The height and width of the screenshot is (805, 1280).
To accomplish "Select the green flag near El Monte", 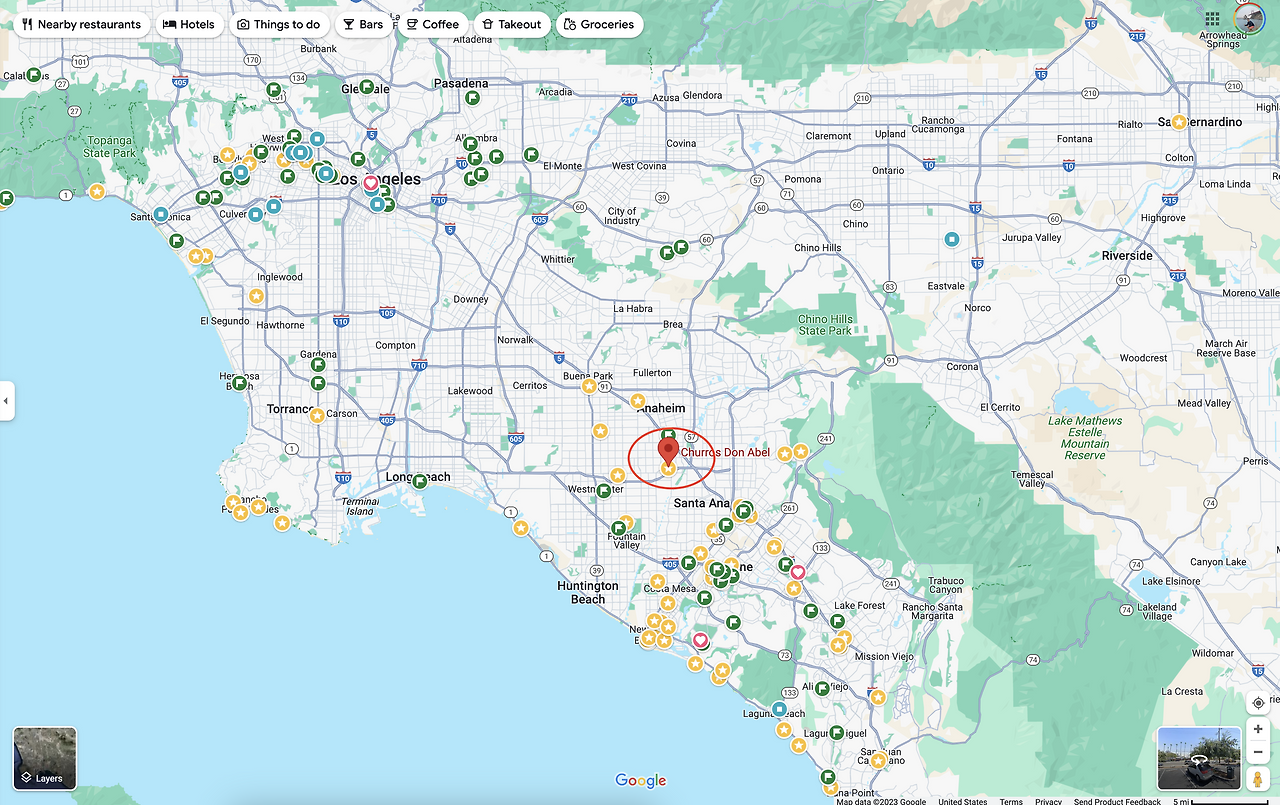I will 532,155.
